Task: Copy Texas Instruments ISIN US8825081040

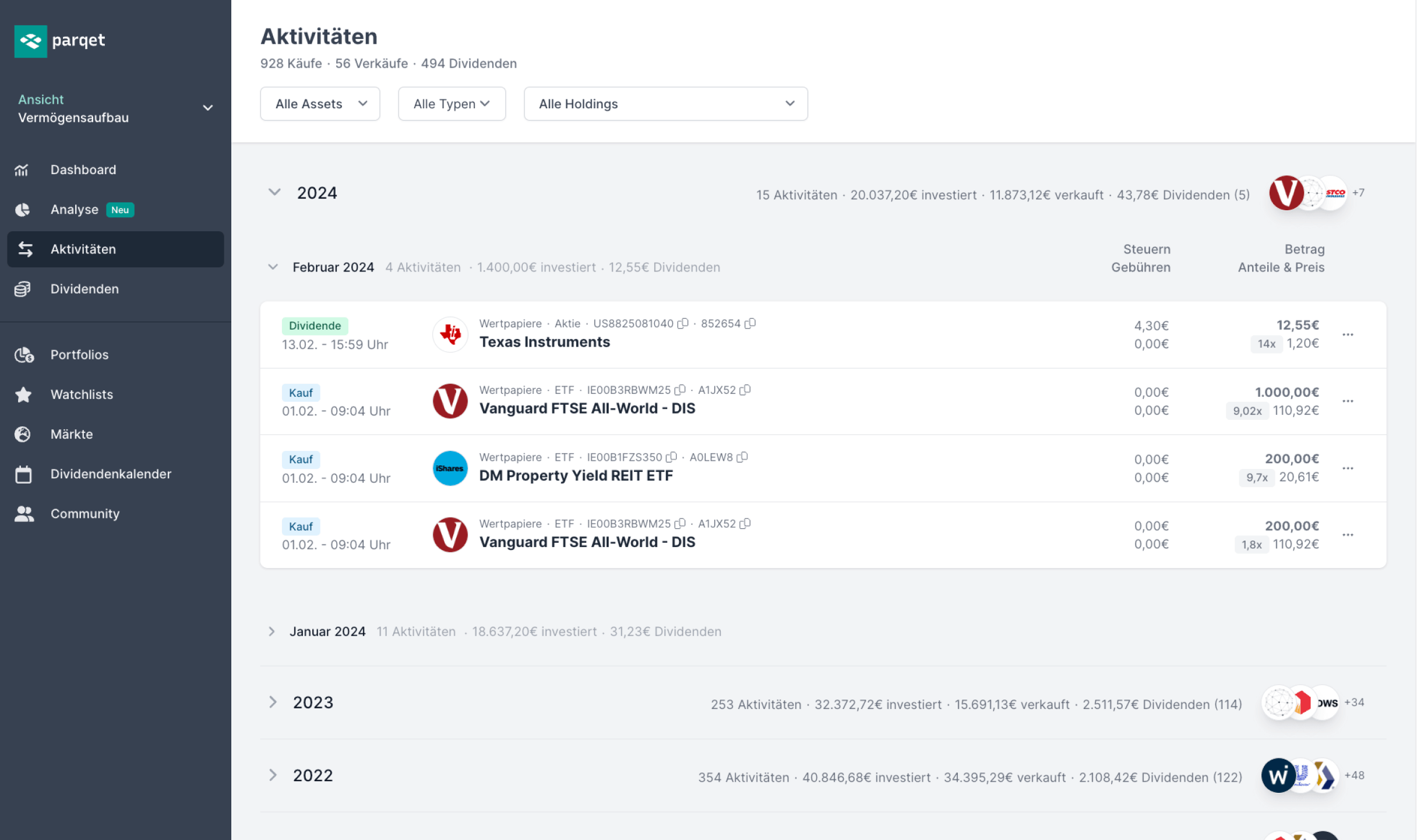Action: (683, 323)
